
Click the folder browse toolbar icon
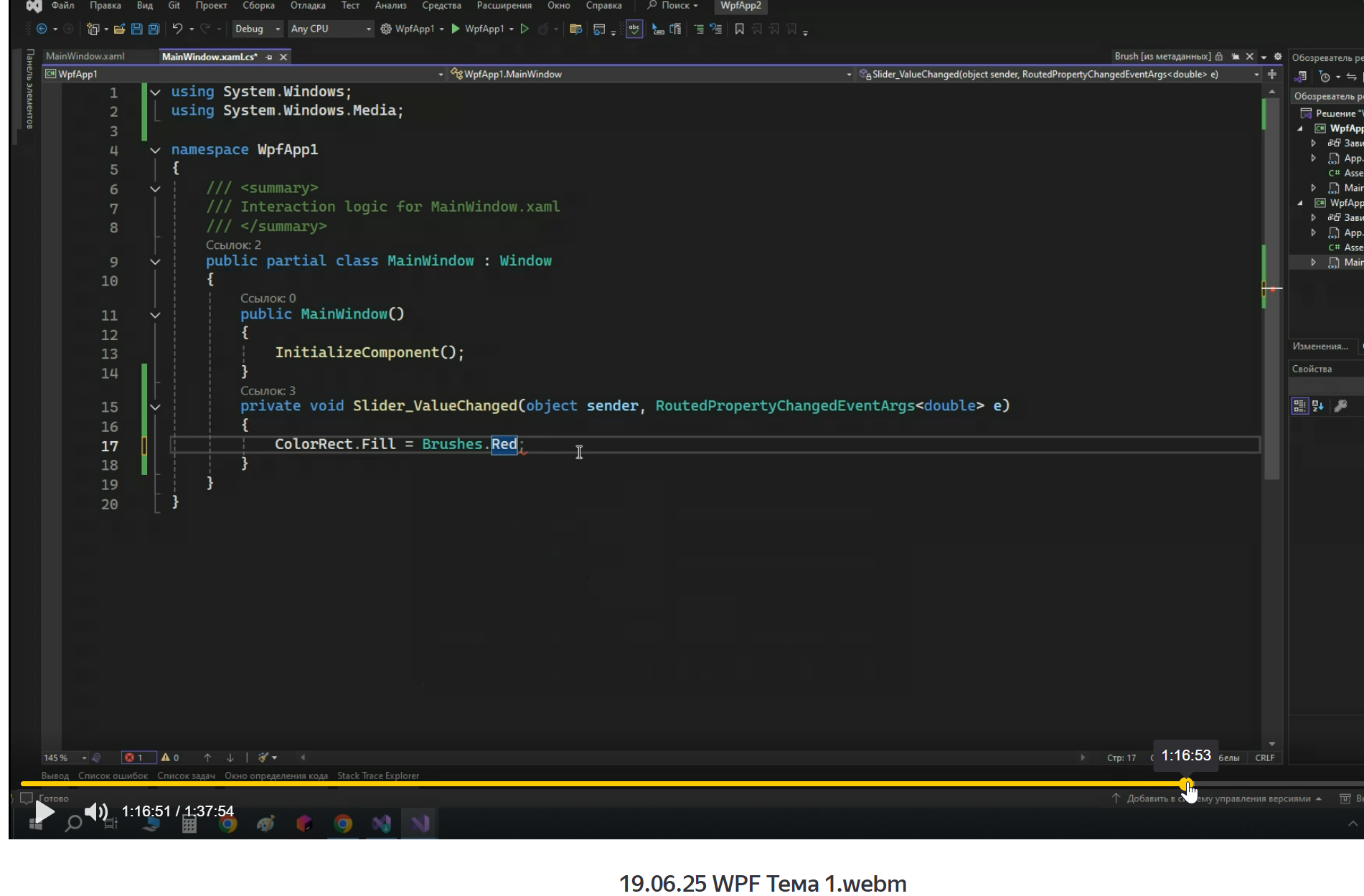(575, 29)
